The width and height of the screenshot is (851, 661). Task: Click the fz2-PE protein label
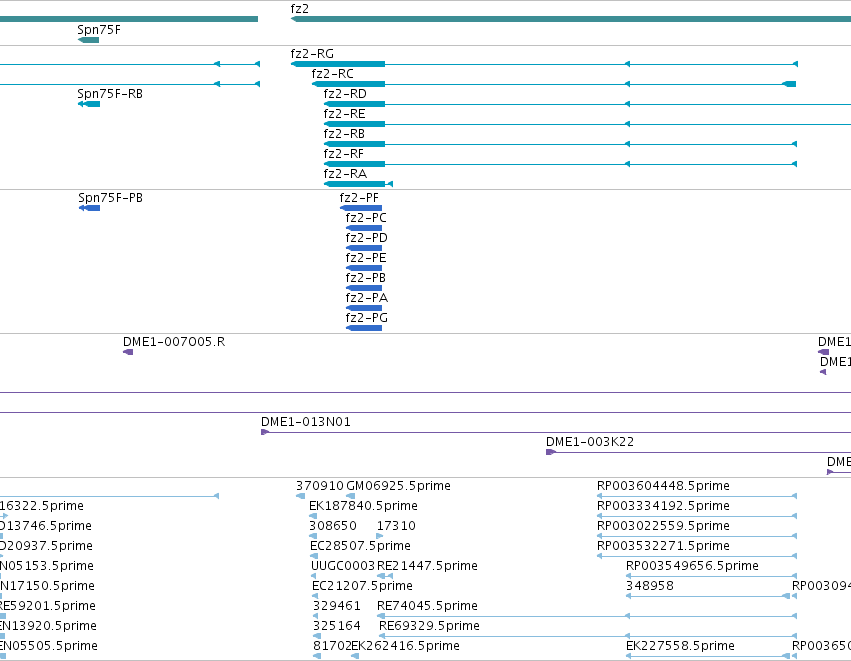click(366, 258)
